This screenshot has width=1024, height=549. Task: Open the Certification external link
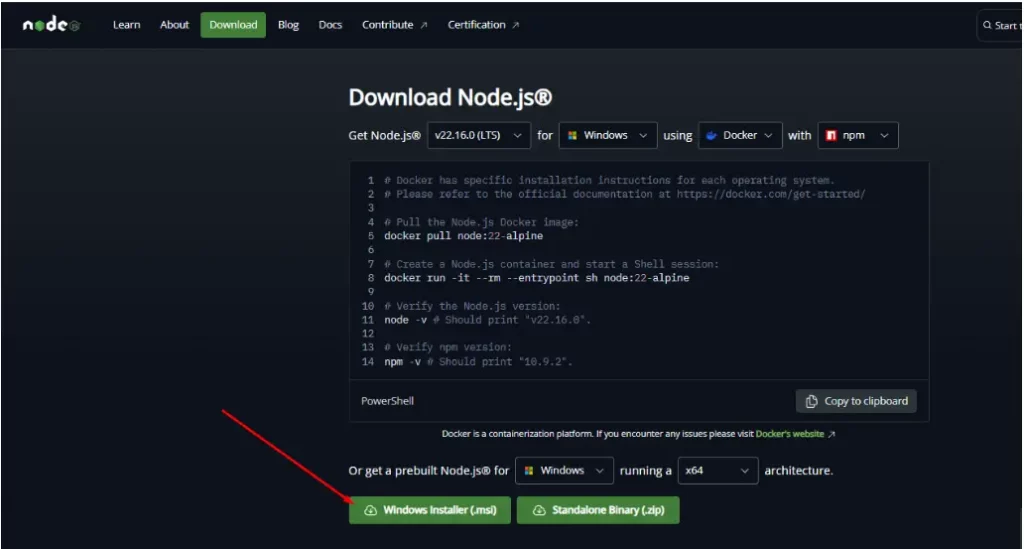[x=483, y=25]
